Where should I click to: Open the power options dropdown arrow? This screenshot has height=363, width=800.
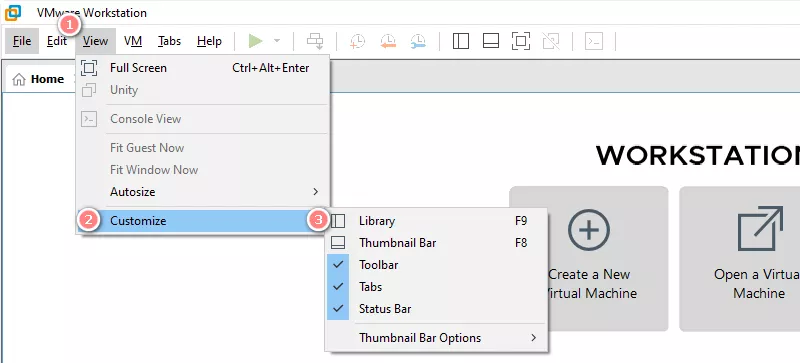pyautogui.click(x=277, y=41)
